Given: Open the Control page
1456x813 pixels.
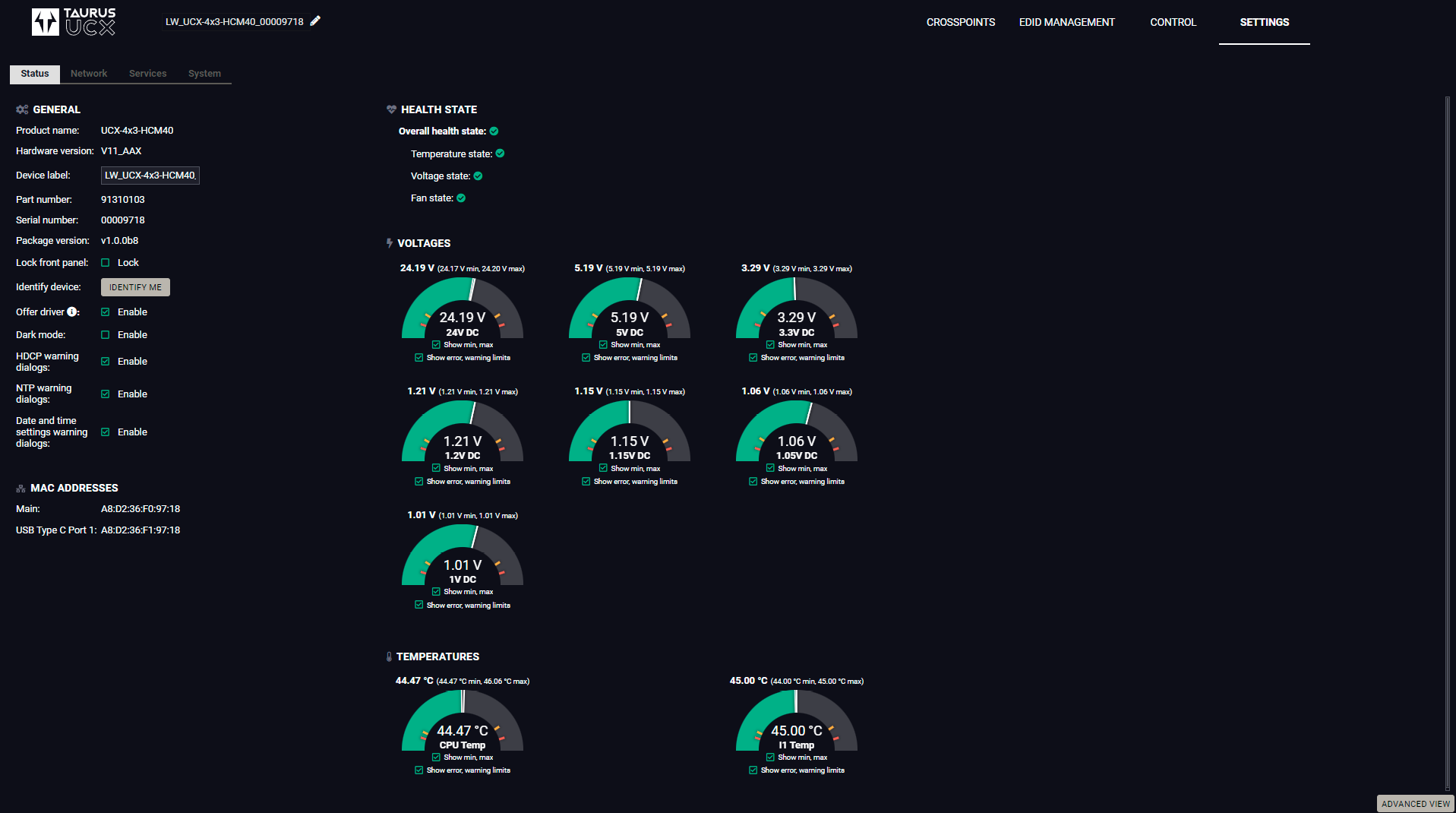Looking at the screenshot, I should [x=1173, y=22].
